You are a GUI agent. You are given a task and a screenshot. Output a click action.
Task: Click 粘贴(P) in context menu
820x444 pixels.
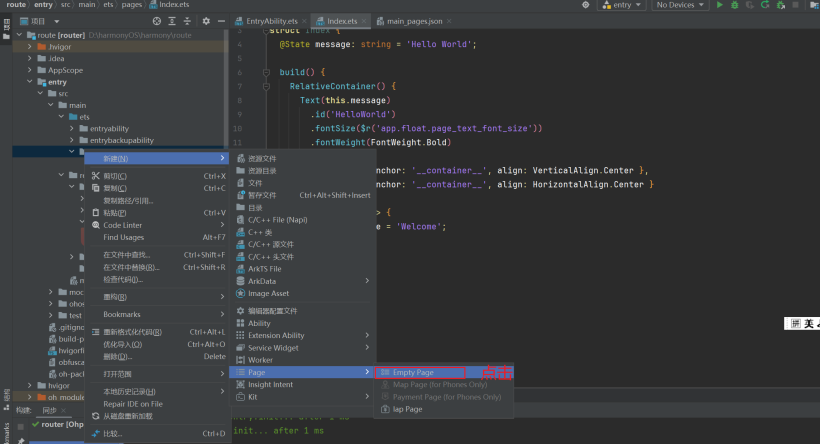point(157,213)
